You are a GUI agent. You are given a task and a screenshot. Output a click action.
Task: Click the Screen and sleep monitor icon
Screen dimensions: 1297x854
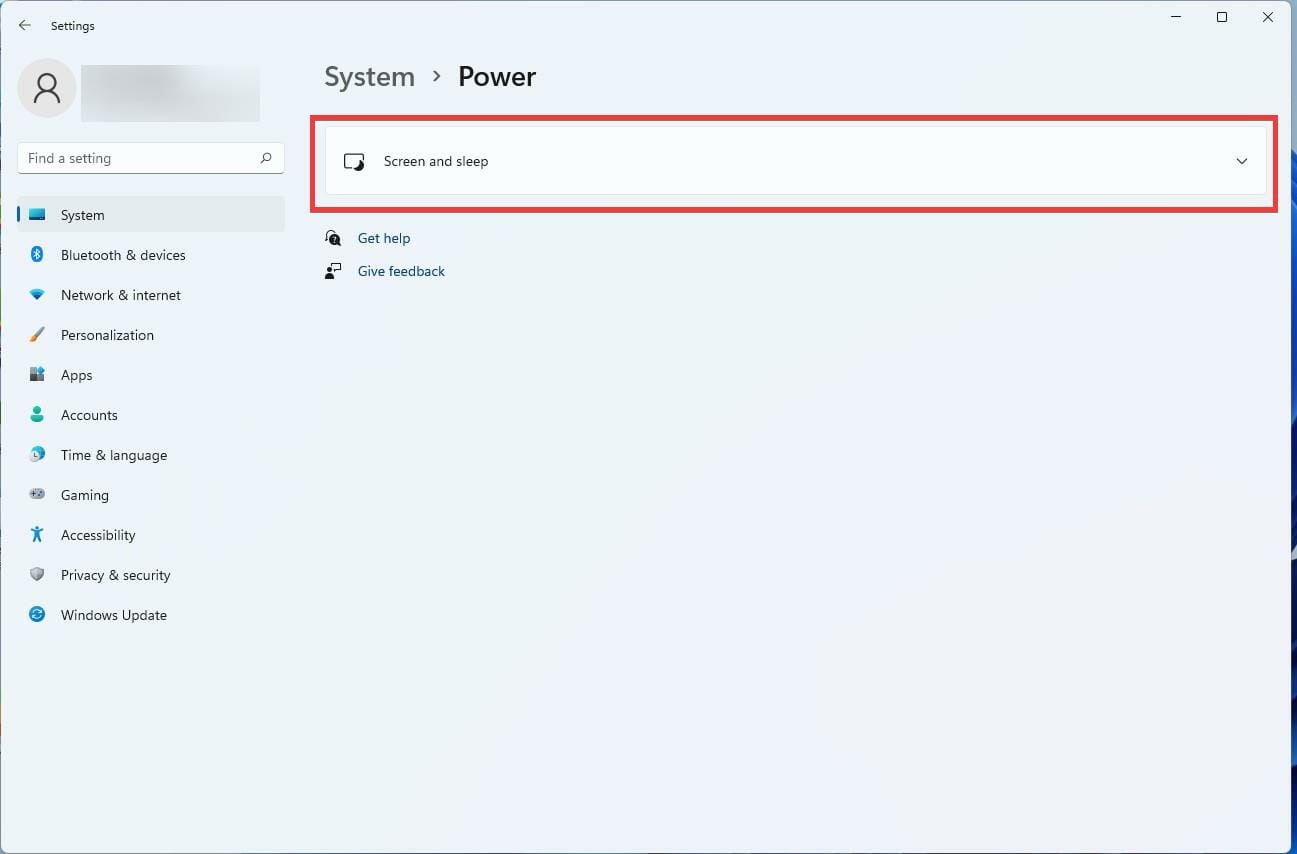(354, 161)
